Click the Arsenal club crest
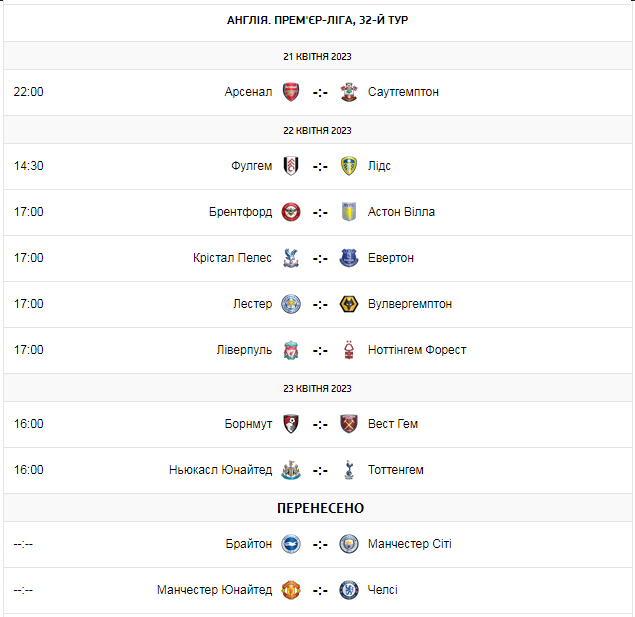 click(x=291, y=92)
